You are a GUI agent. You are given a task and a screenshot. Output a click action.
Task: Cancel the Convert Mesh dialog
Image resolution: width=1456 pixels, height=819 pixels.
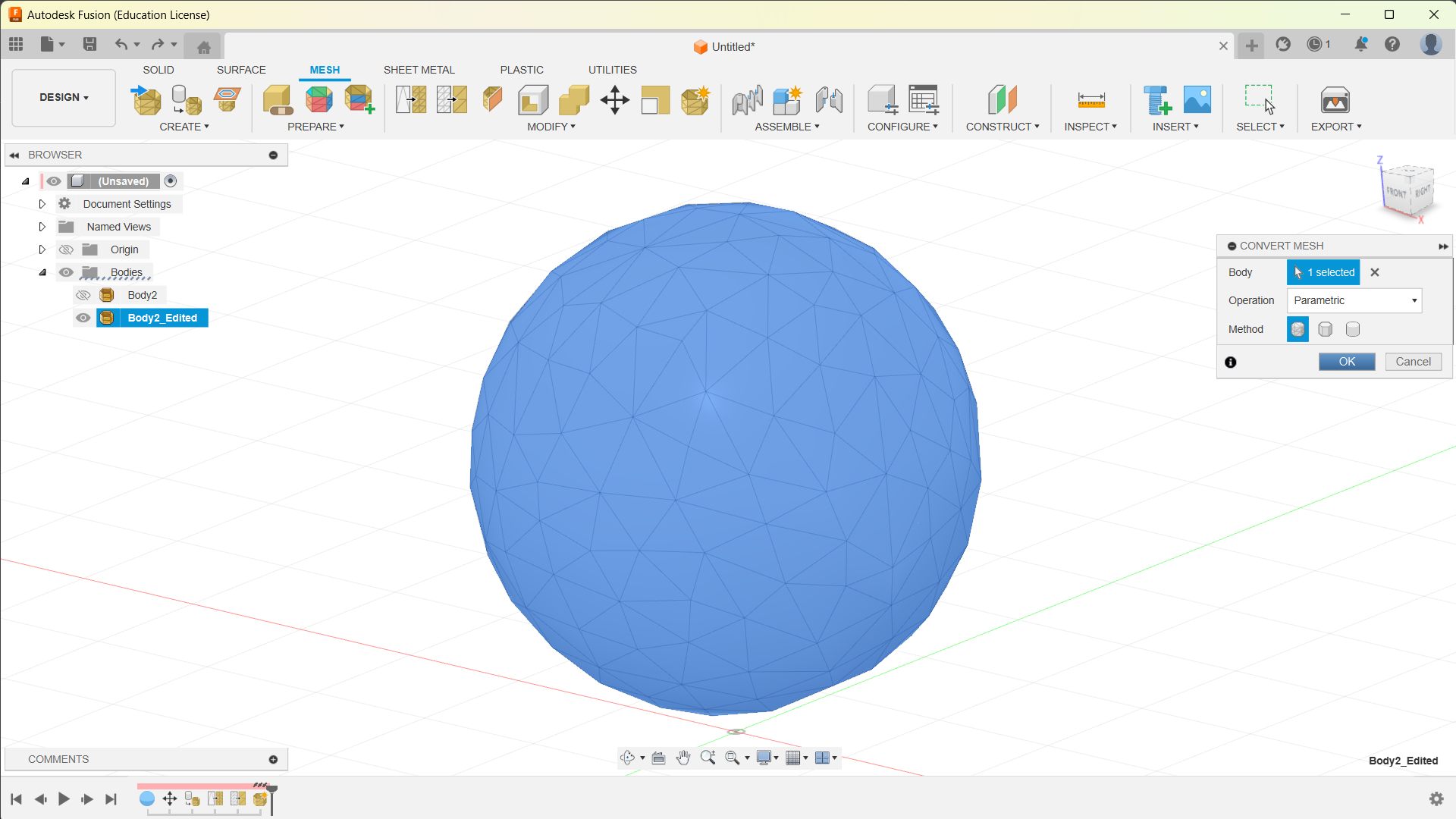coord(1413,362)
